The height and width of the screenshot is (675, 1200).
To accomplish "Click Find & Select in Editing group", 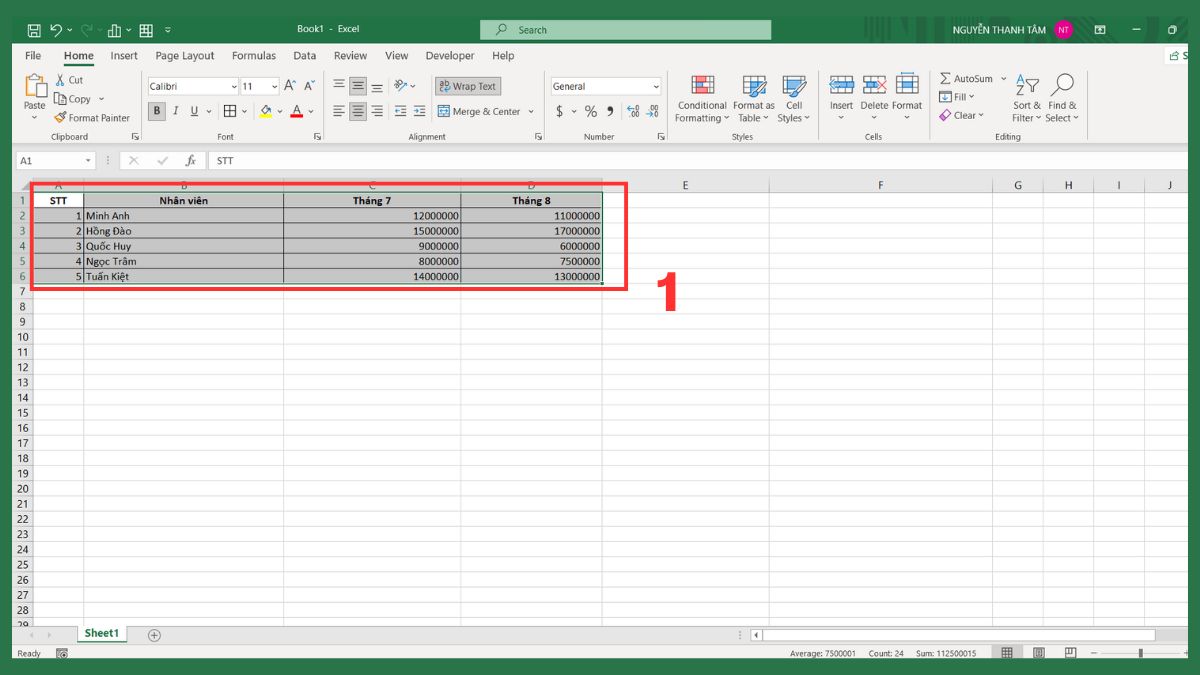I will tap(1062, 97).
